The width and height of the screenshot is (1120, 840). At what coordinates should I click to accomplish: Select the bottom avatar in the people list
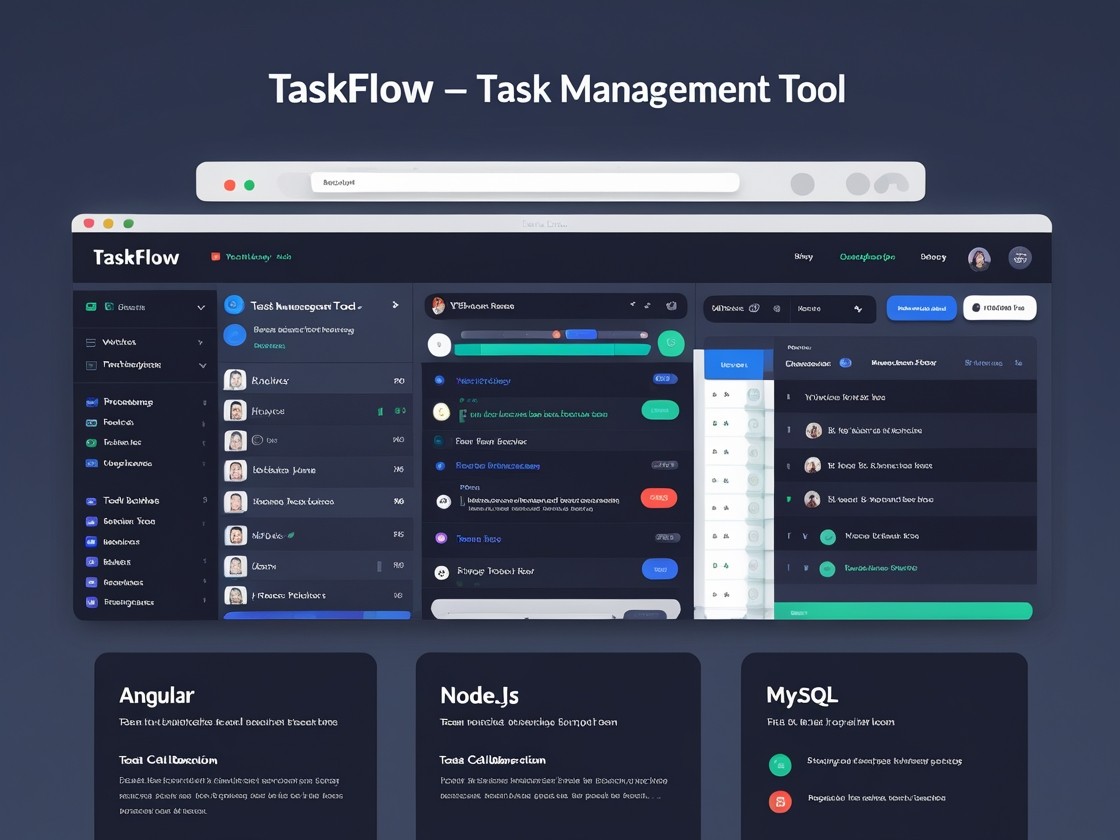coord(235,595)
